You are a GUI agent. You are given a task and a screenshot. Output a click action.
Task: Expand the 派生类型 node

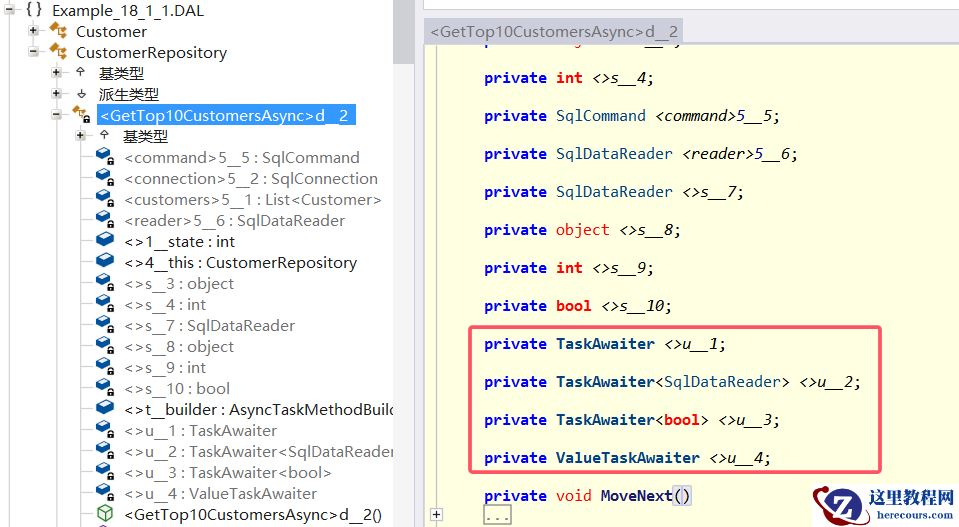tap(56, 94)
